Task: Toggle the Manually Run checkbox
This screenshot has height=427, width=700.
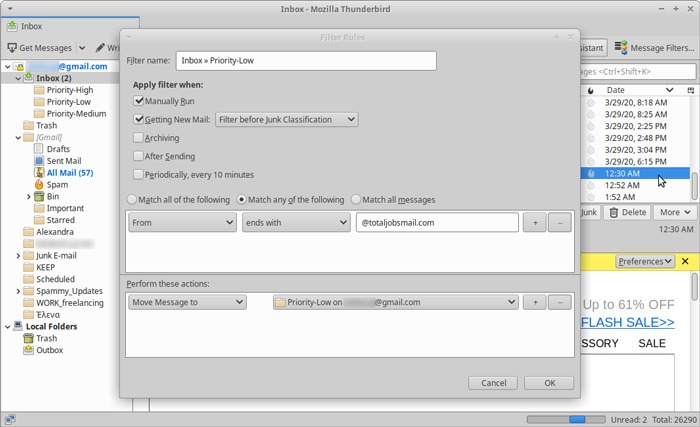Action: [138, 101]
